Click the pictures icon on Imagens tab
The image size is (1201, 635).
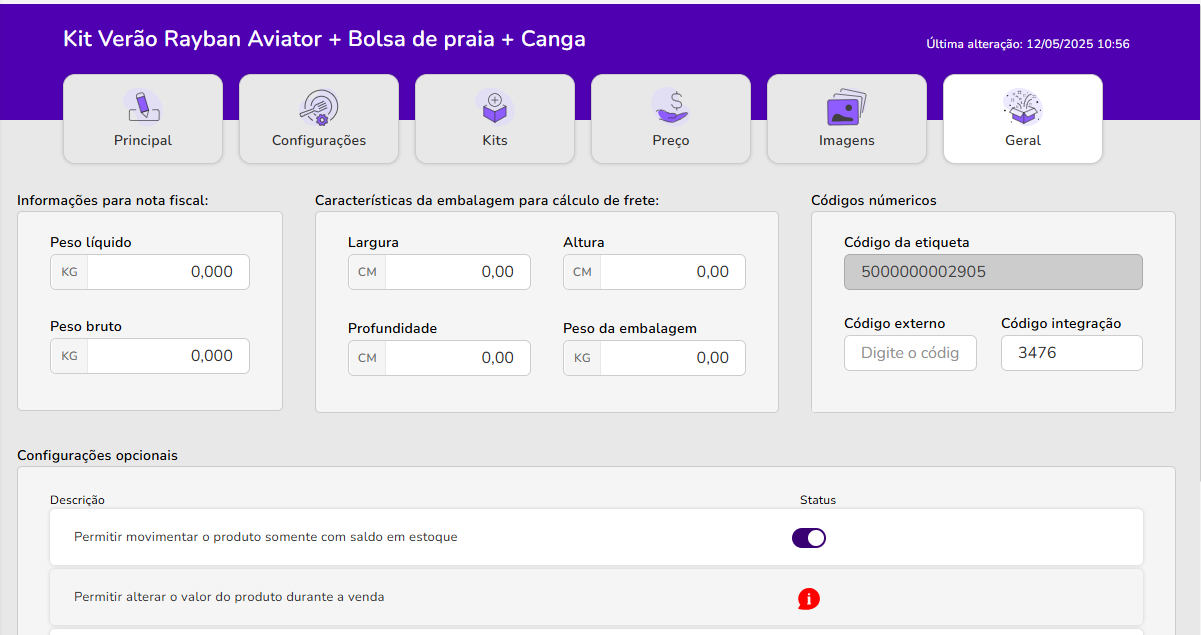pos(847,106)
